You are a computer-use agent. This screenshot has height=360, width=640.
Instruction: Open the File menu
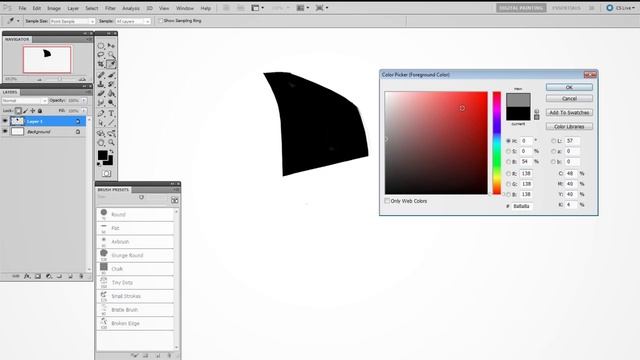(x=22, y=8)
